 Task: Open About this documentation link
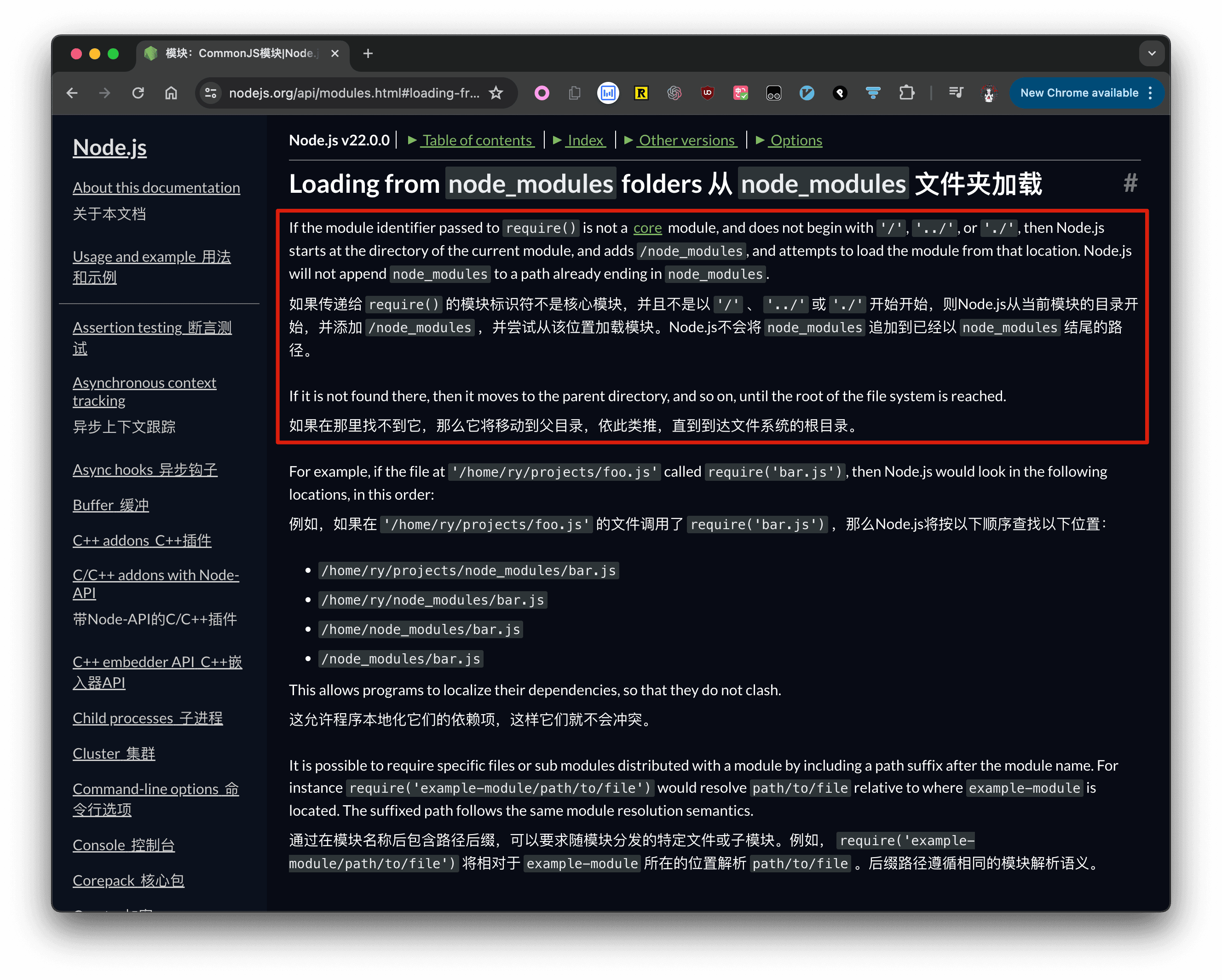click(156, 188)
